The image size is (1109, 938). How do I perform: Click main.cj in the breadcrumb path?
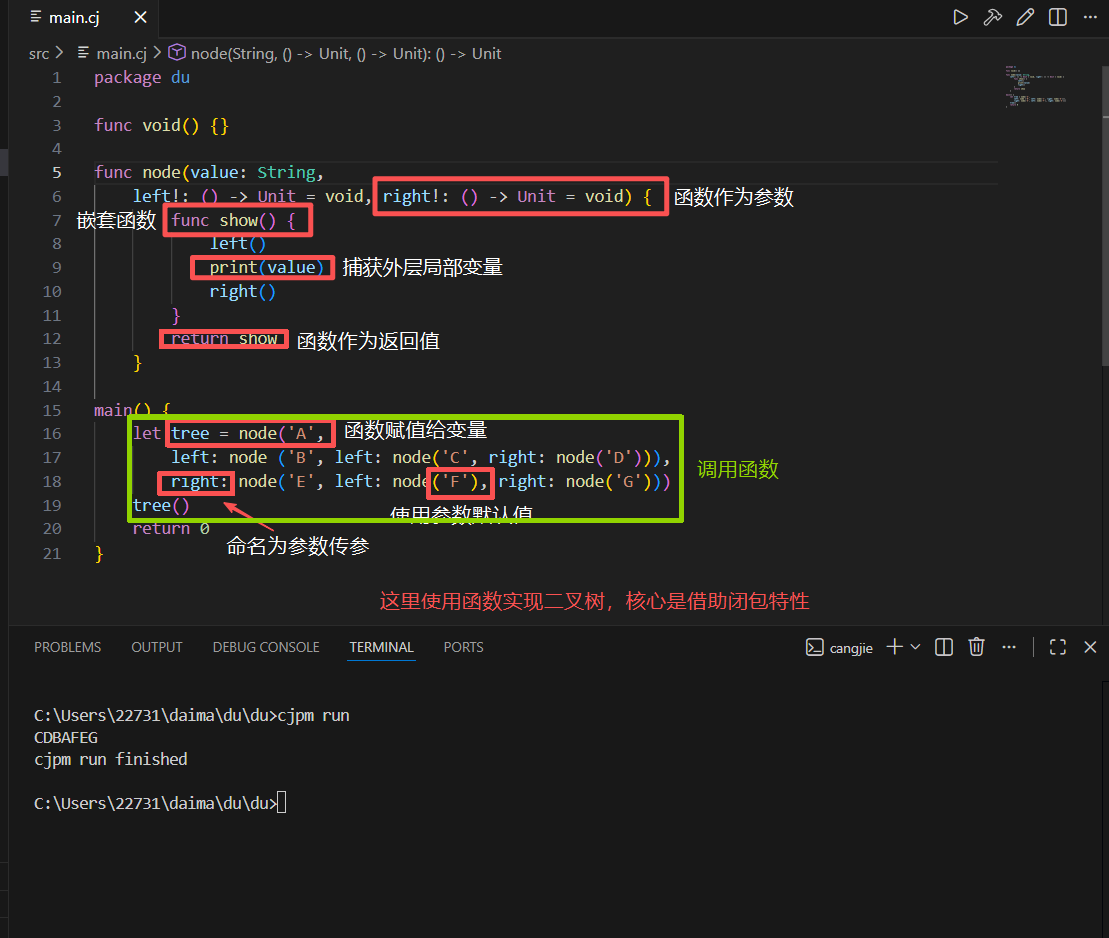(x=121, y=54)
